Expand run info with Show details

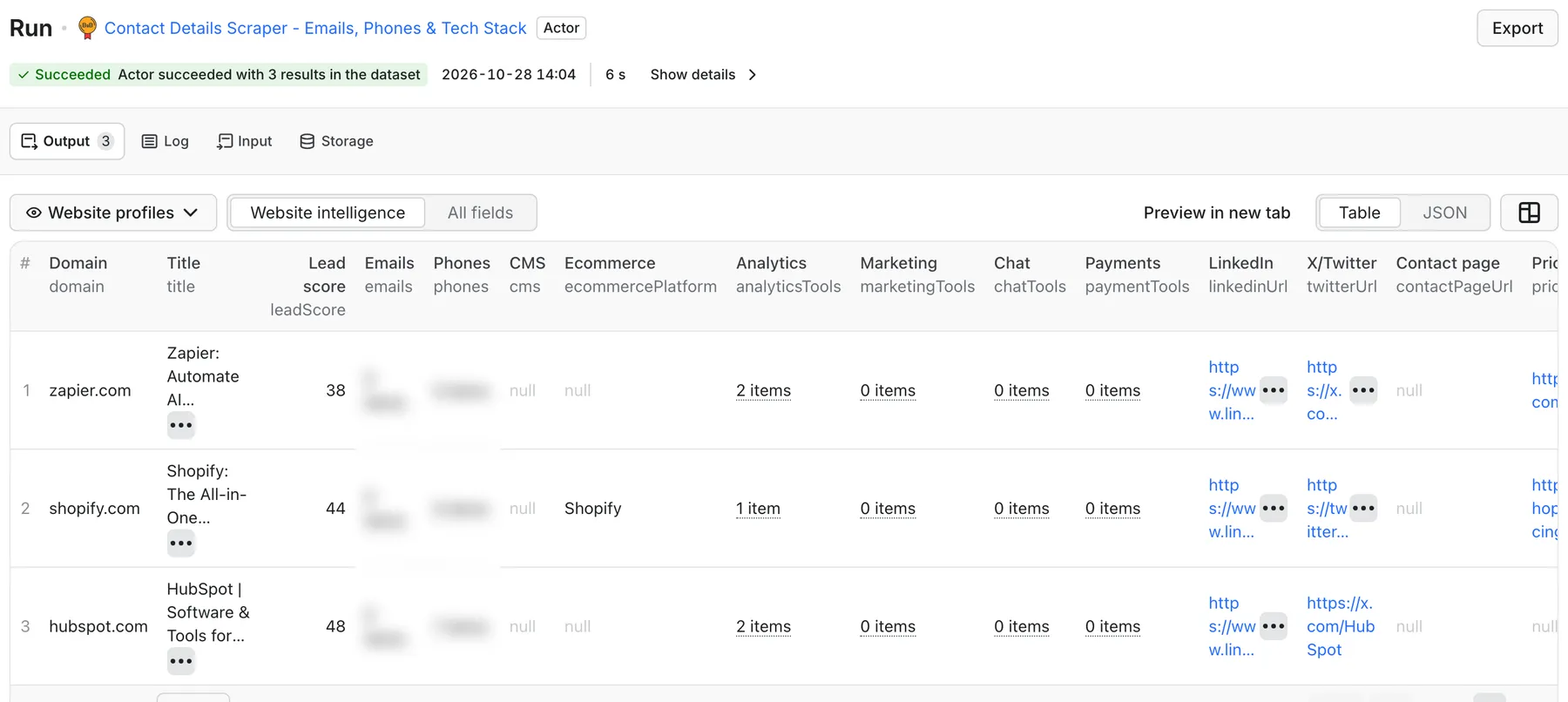point(703,75)
